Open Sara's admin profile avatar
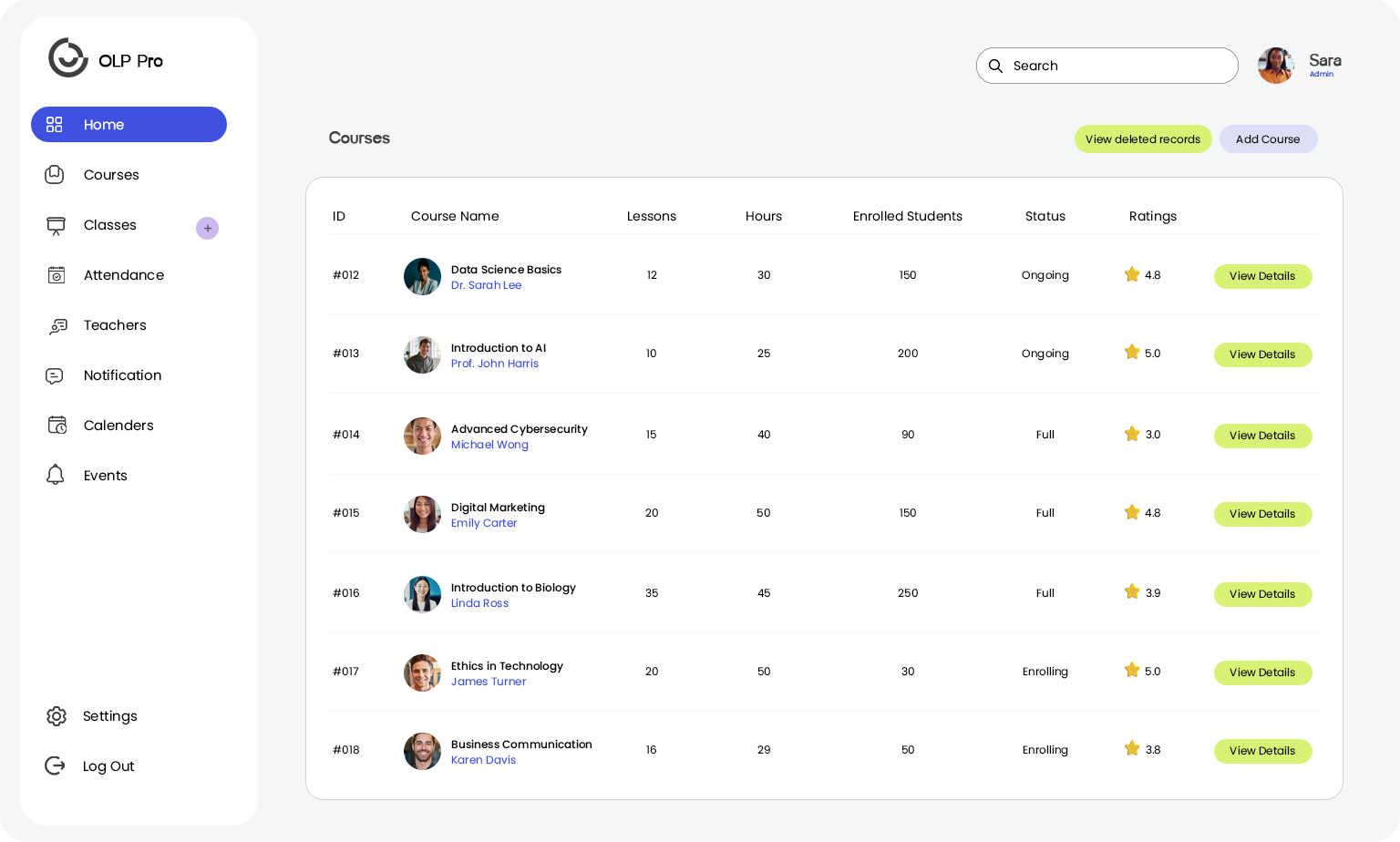The height and width of the screenshot is (842, 1400). (1275, 66)
